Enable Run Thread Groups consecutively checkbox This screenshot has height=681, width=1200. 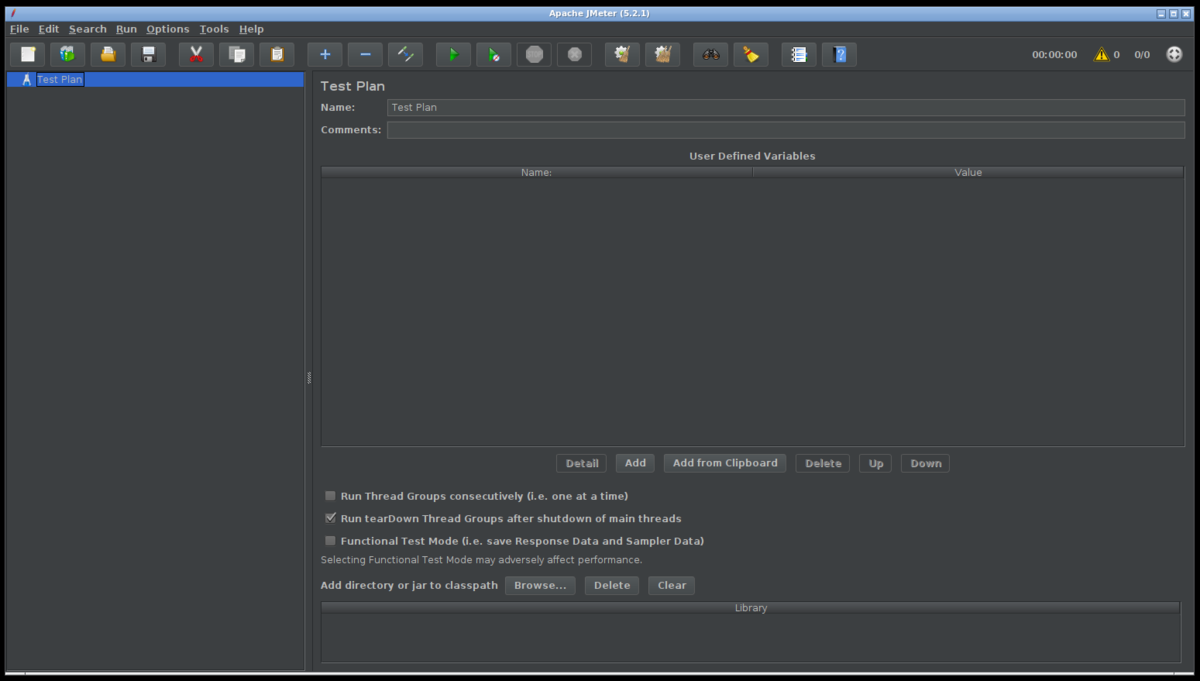pos(330,496)
